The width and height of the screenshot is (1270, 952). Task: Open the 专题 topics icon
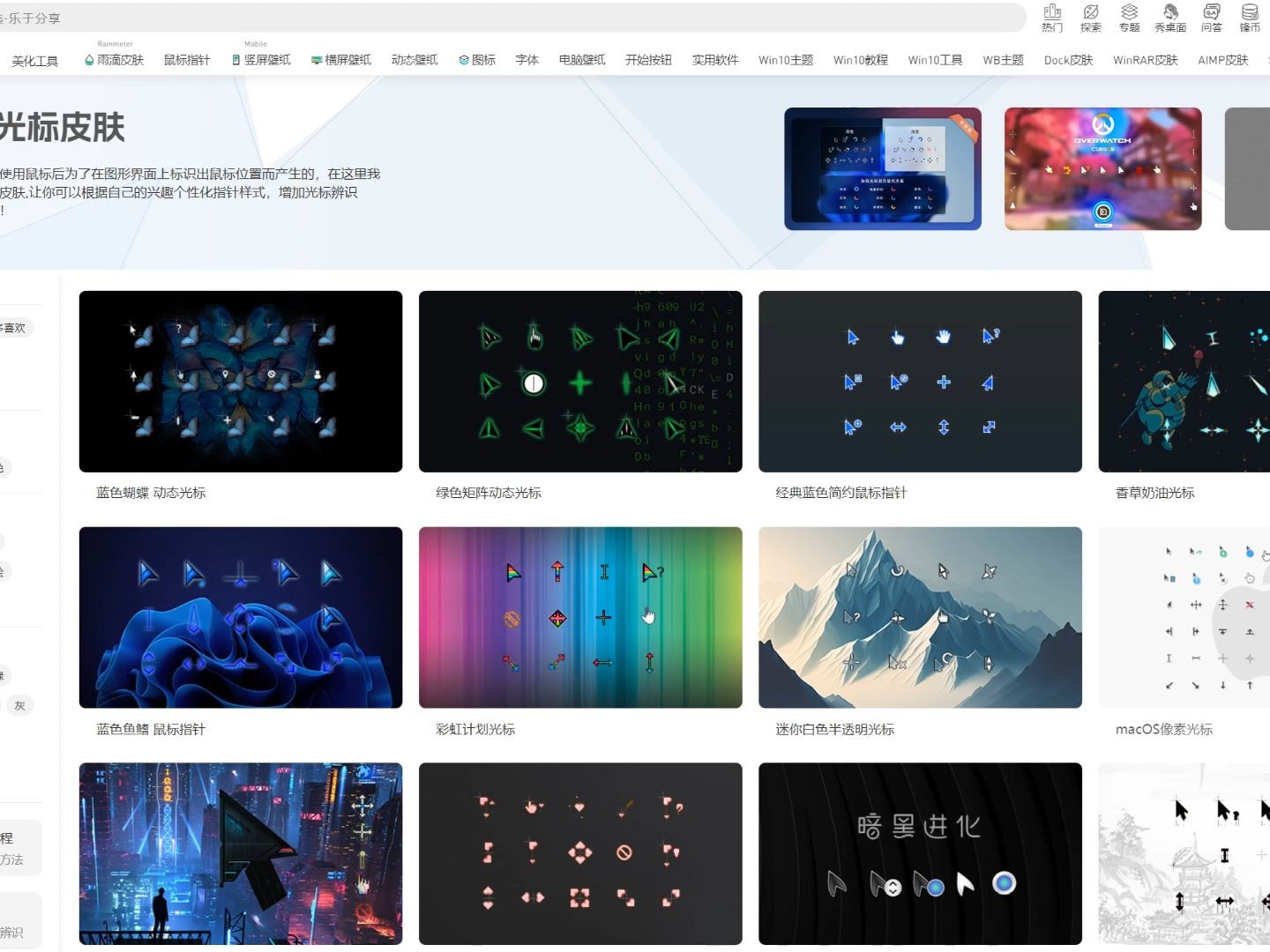pos(1130,18)
